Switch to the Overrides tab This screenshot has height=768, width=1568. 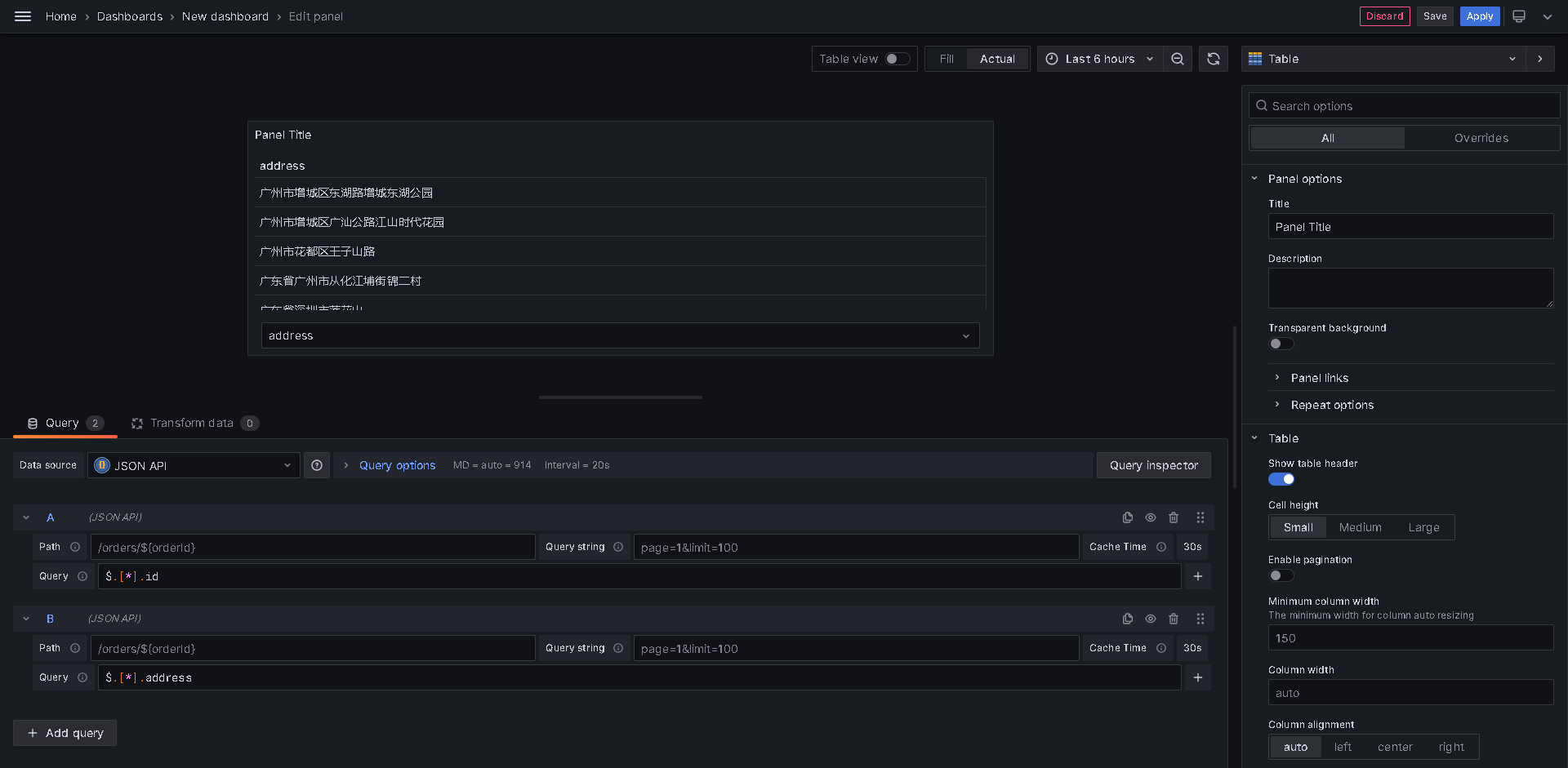(x=1481, y=137)
